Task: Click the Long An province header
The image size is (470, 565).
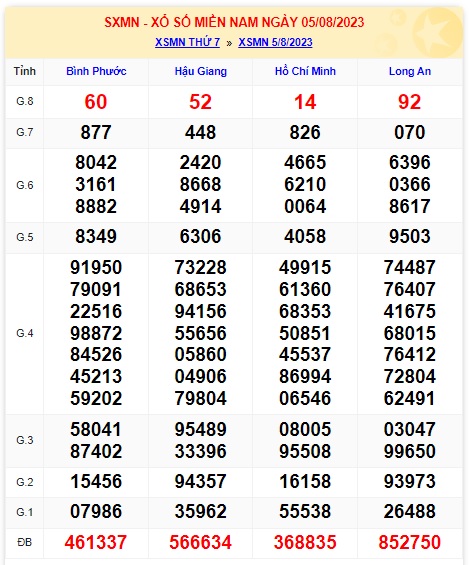Action: point(410,71)
